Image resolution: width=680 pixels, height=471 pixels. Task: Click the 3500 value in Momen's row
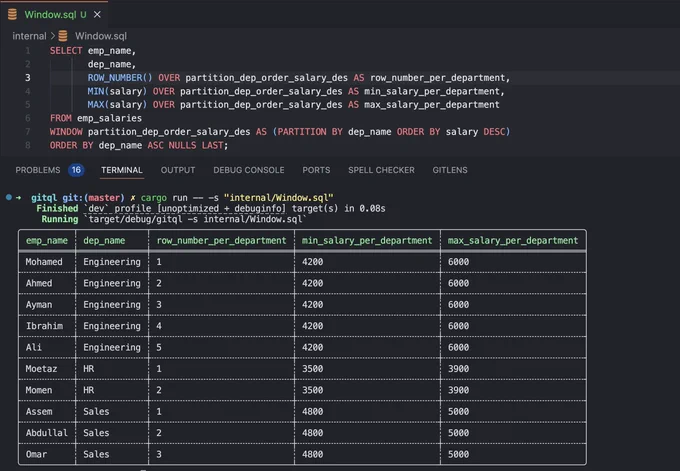[312, 390]
